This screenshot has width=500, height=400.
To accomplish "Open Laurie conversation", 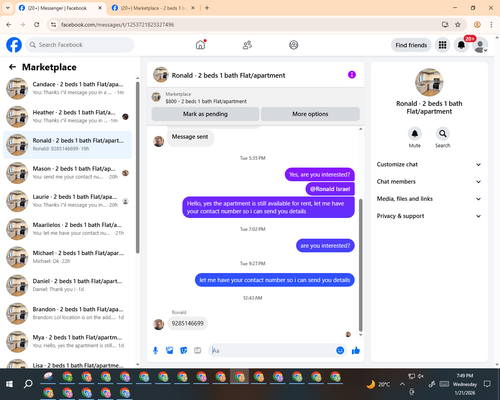I will pos(68,201).
